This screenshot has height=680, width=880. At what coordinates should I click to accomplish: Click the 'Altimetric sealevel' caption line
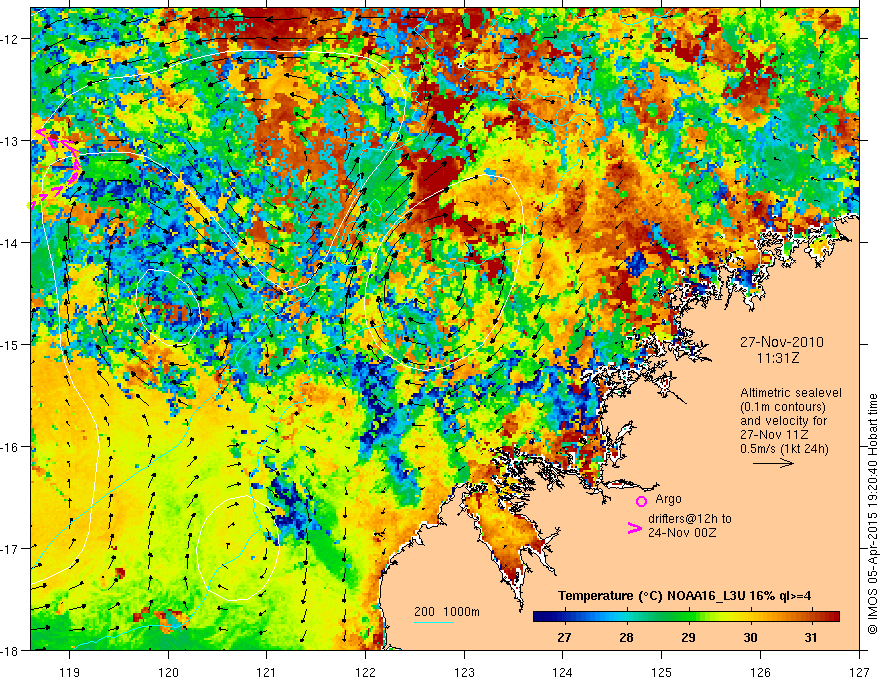(791, 393)
